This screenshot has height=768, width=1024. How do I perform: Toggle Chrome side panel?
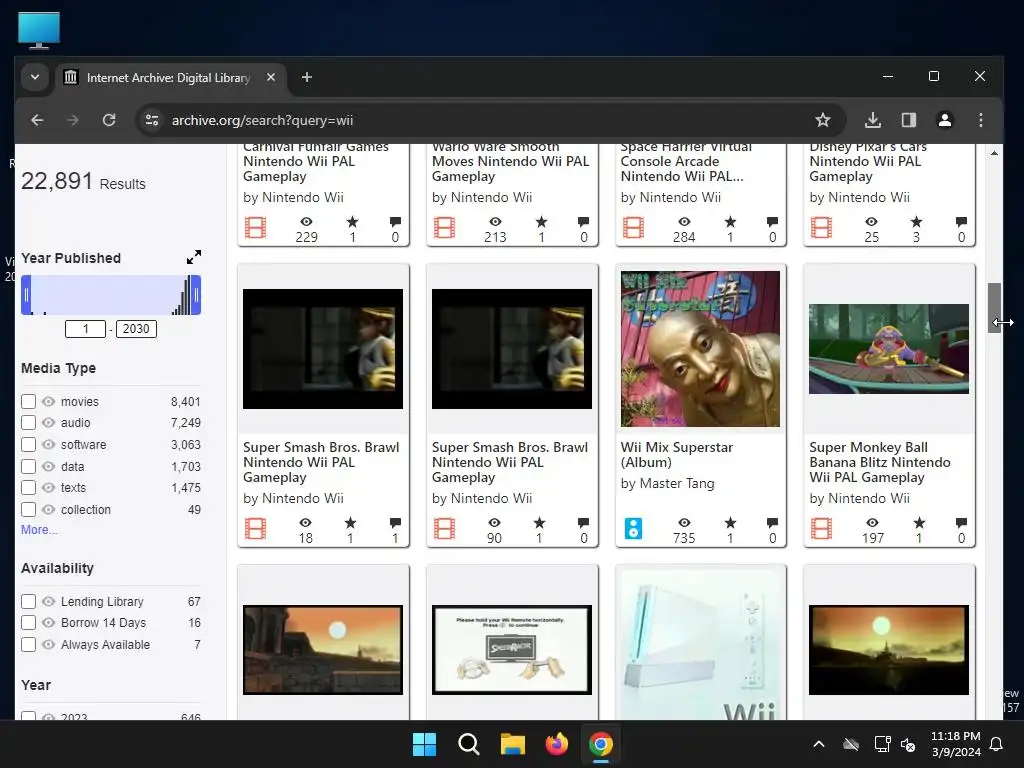point(908,120)
